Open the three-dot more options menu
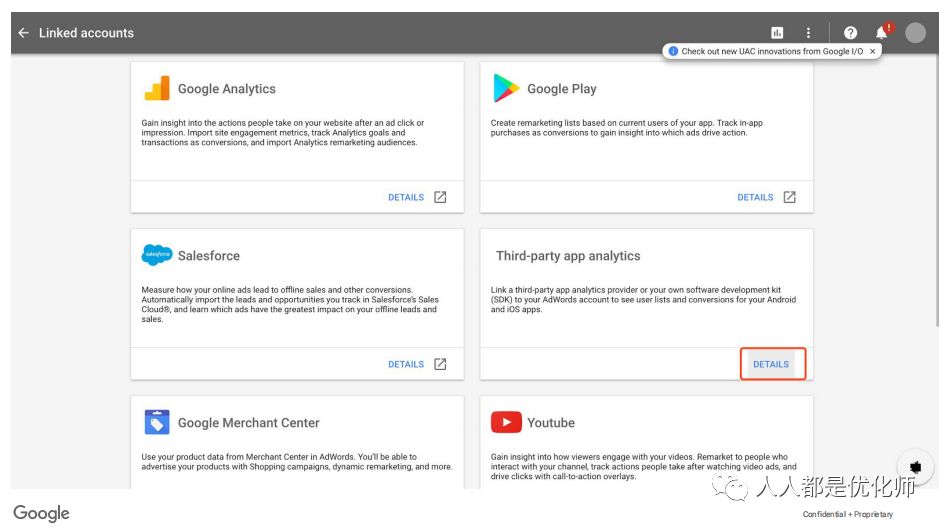946x528 pixels. 808,33
